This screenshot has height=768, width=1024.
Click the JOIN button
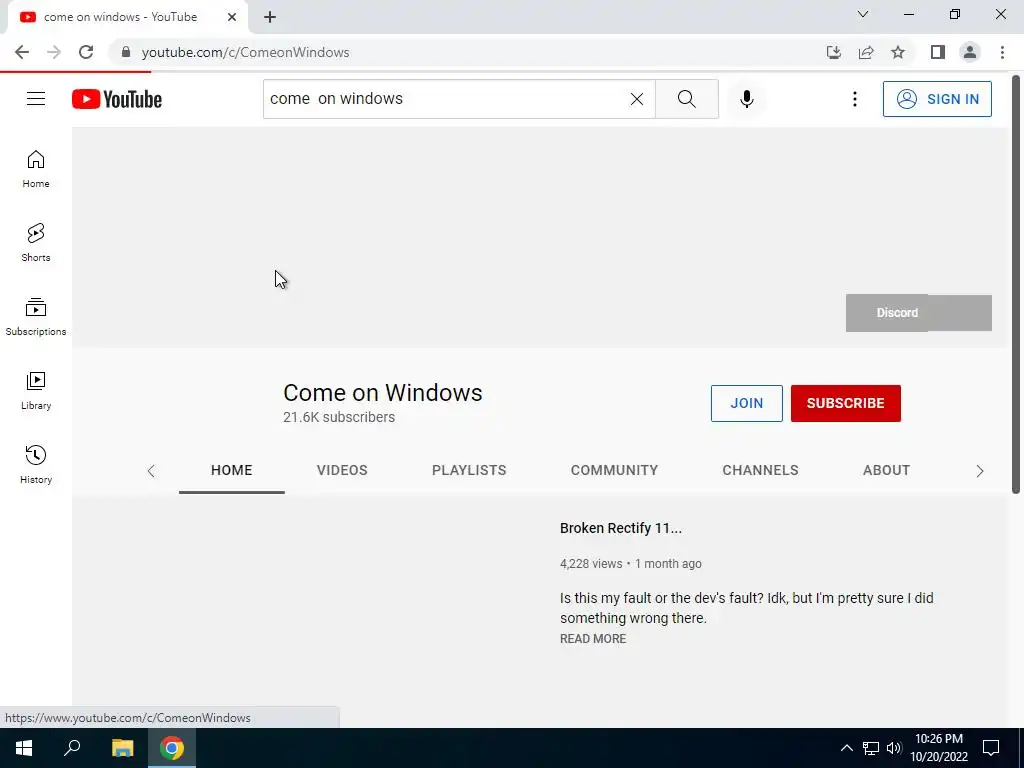click(x=746, y=404)
